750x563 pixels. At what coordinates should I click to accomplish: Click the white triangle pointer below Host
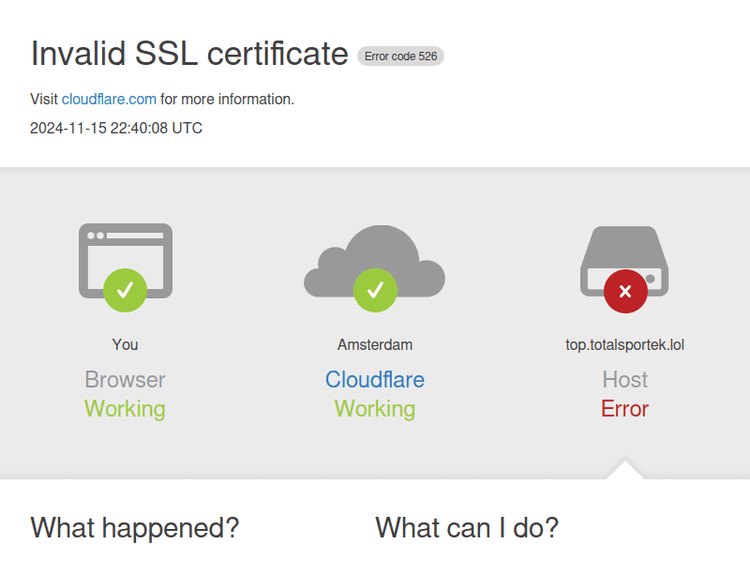(x=625, y=470)
